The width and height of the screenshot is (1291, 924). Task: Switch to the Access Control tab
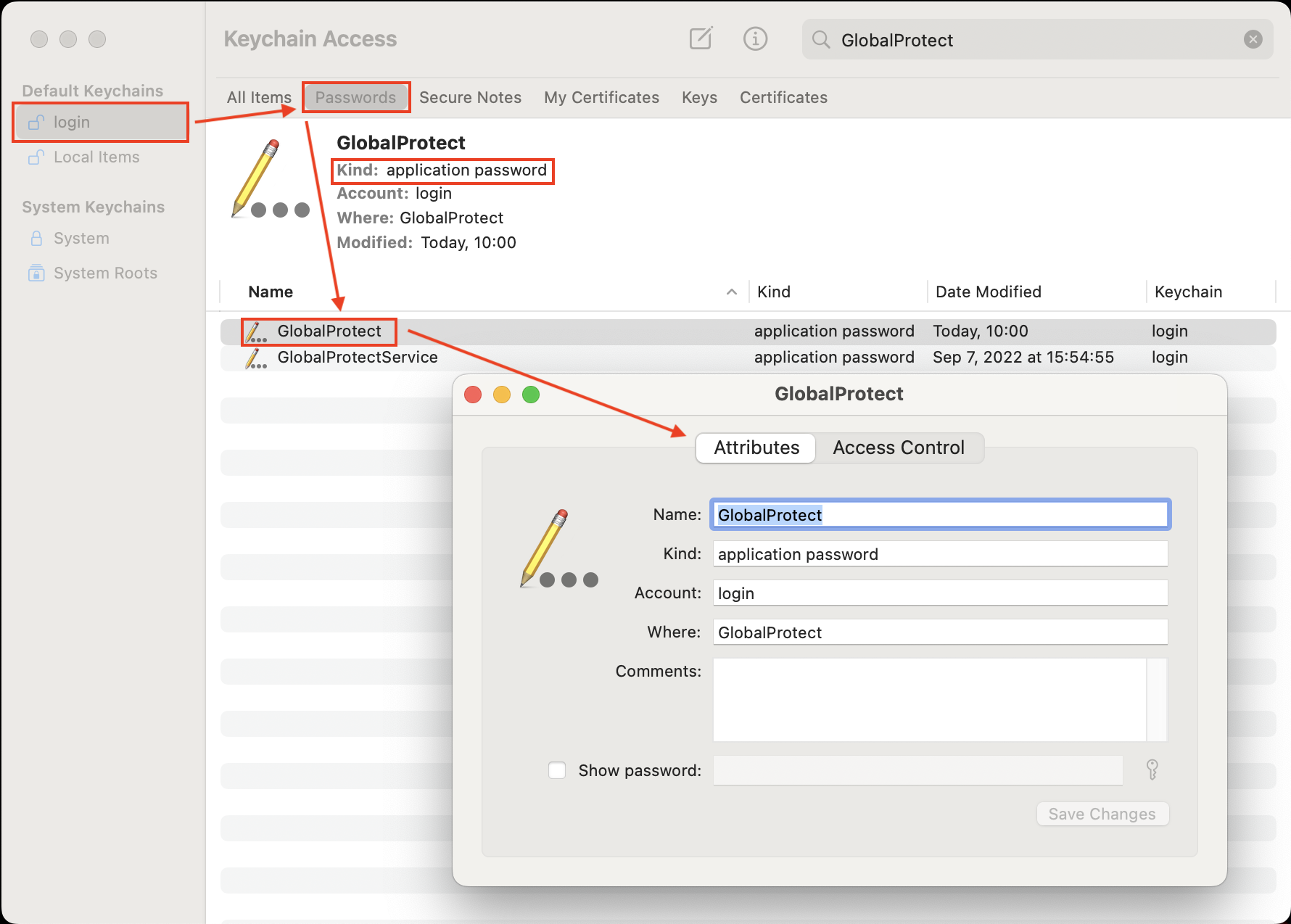pos(899,447)
